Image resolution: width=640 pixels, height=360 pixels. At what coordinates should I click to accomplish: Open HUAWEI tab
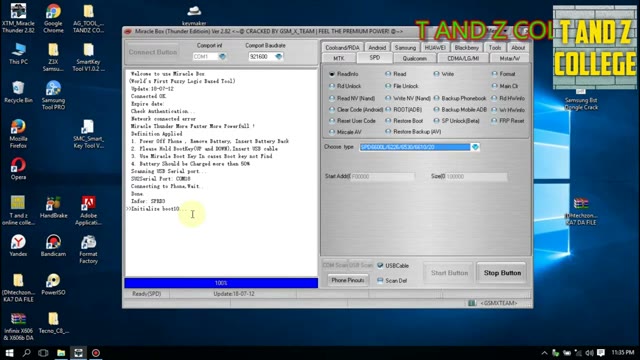[435, 47]
